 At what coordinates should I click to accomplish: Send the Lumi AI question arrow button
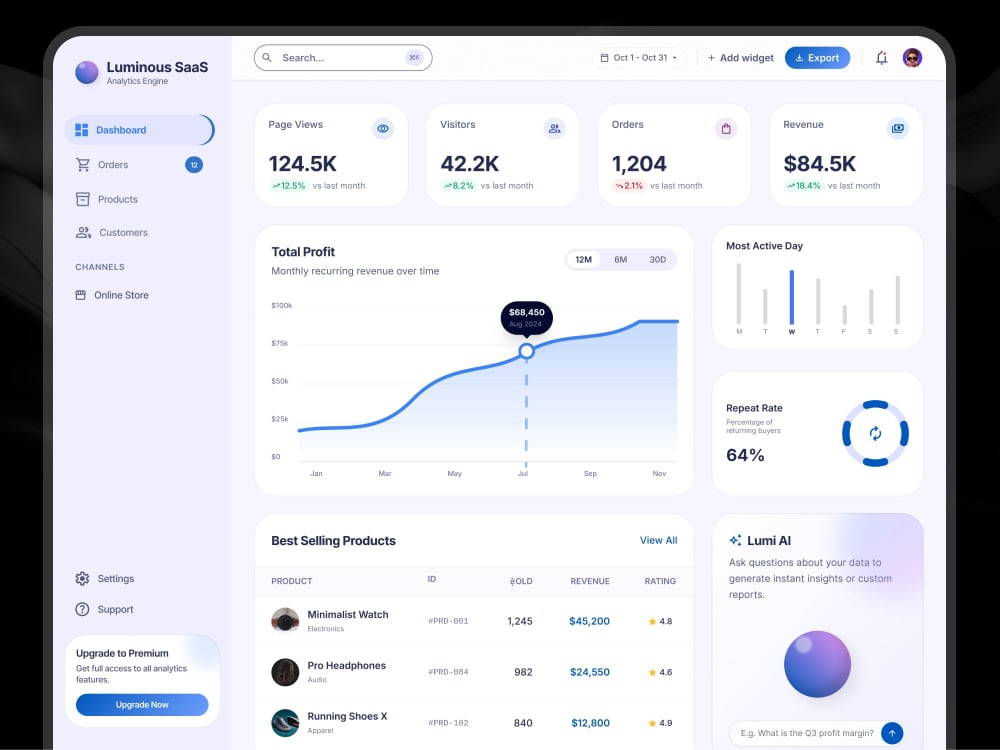[x=892, y=733]
